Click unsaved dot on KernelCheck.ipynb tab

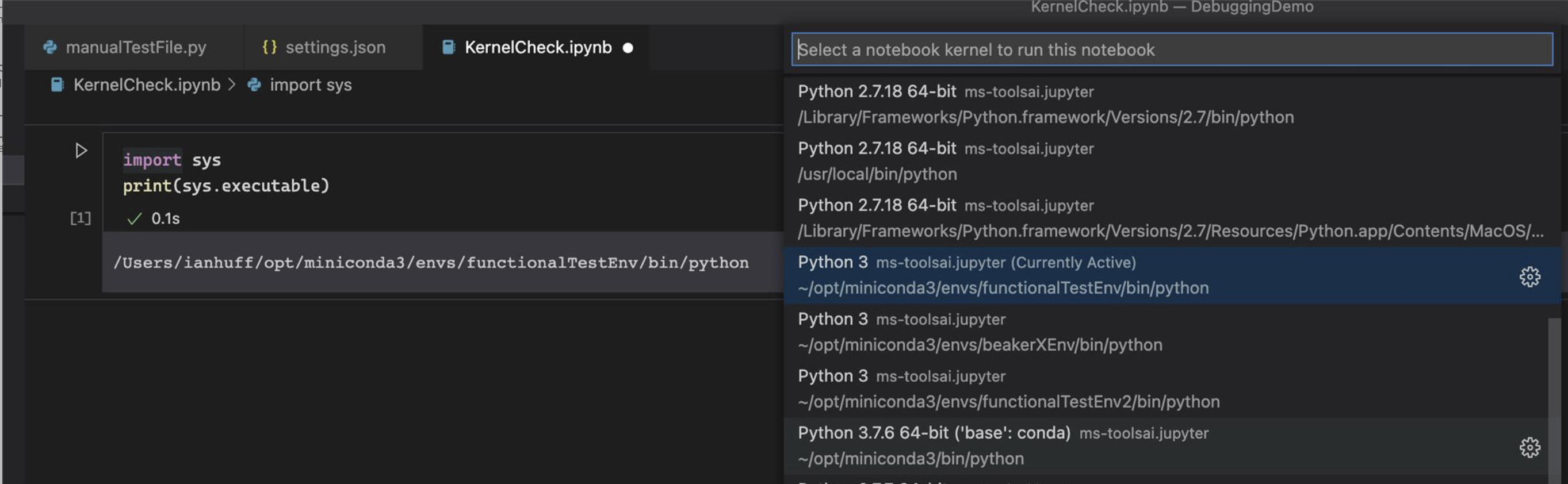point(628,48)
